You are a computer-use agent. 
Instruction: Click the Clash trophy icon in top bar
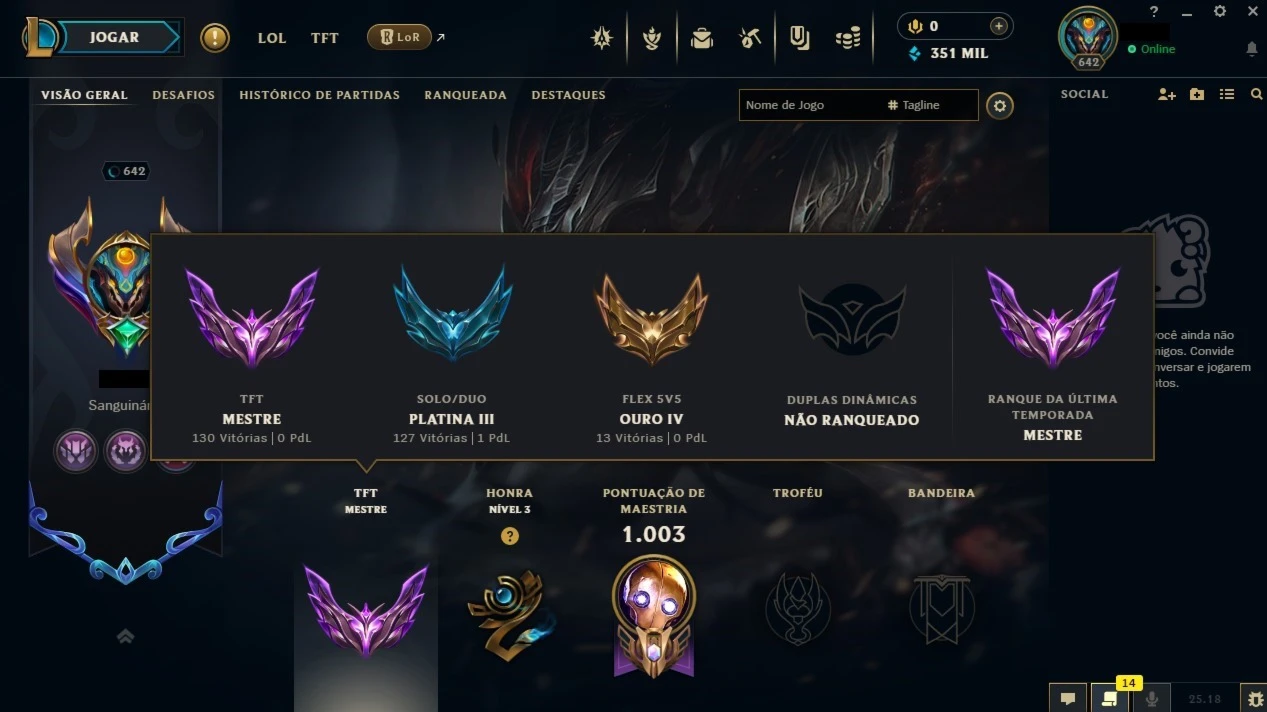(x=652, y=38)
